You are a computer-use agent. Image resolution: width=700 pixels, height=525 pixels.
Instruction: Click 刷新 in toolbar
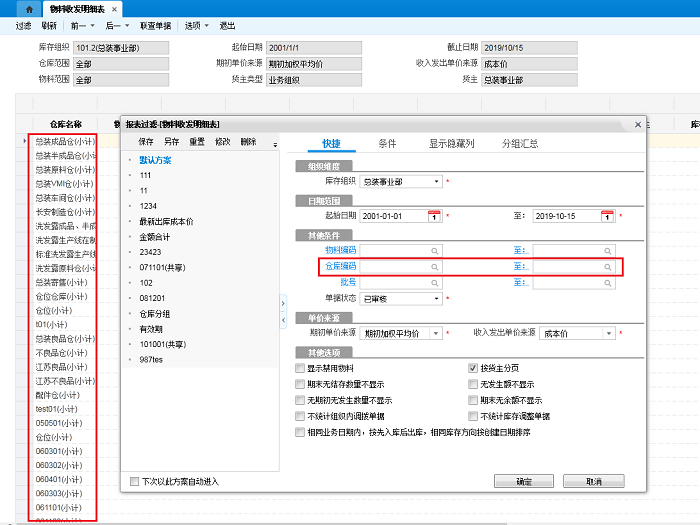point(49,26)
